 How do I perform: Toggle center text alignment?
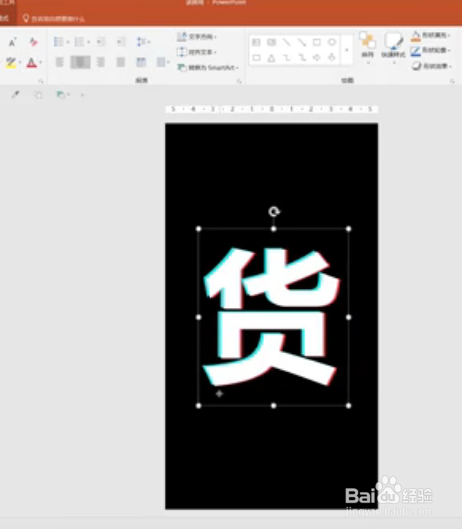click(x=80, y=62)
